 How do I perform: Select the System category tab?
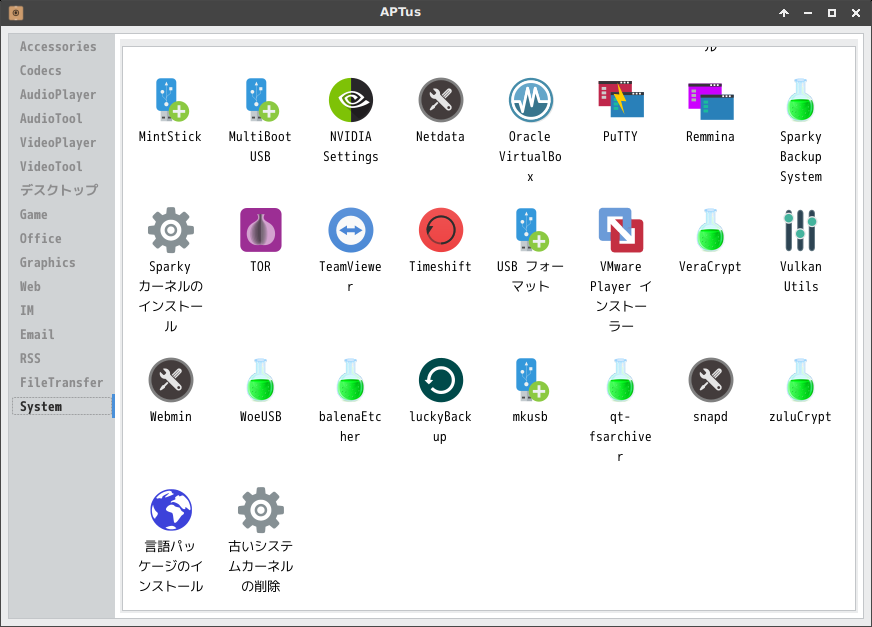coord(62,406)
